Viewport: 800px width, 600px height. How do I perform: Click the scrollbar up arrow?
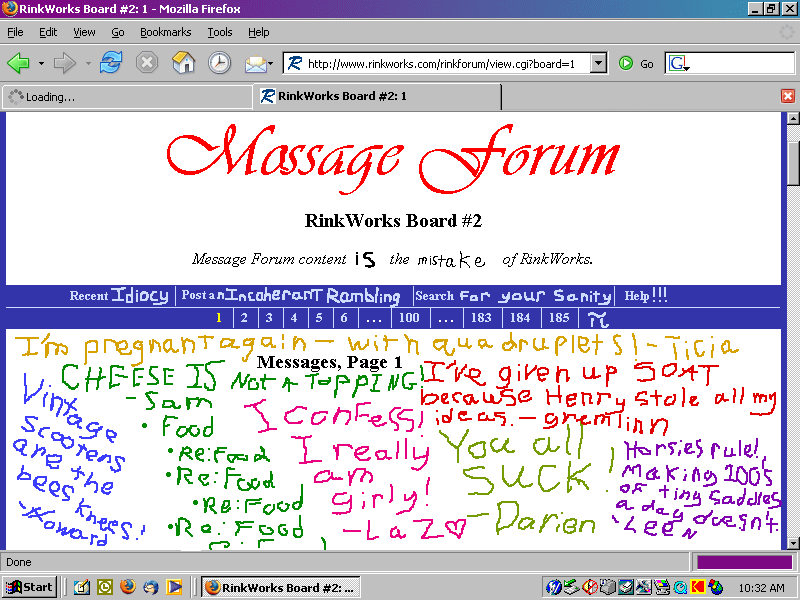tap(793, 119)
